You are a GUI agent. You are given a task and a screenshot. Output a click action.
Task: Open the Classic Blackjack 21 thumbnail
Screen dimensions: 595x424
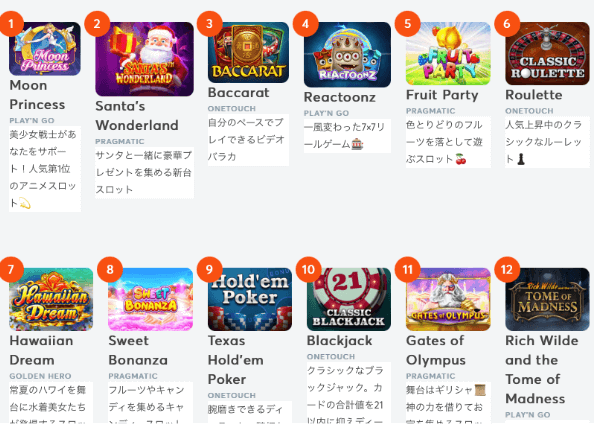349,299
